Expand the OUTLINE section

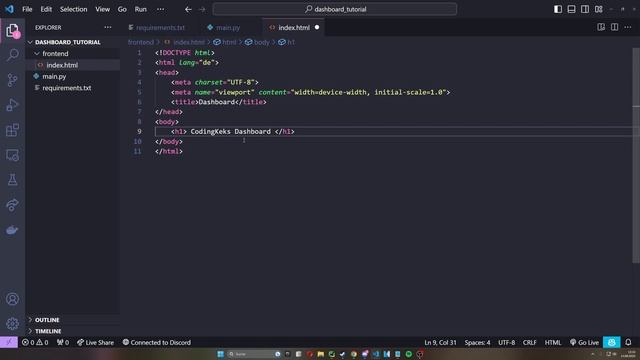pos(47,320)
